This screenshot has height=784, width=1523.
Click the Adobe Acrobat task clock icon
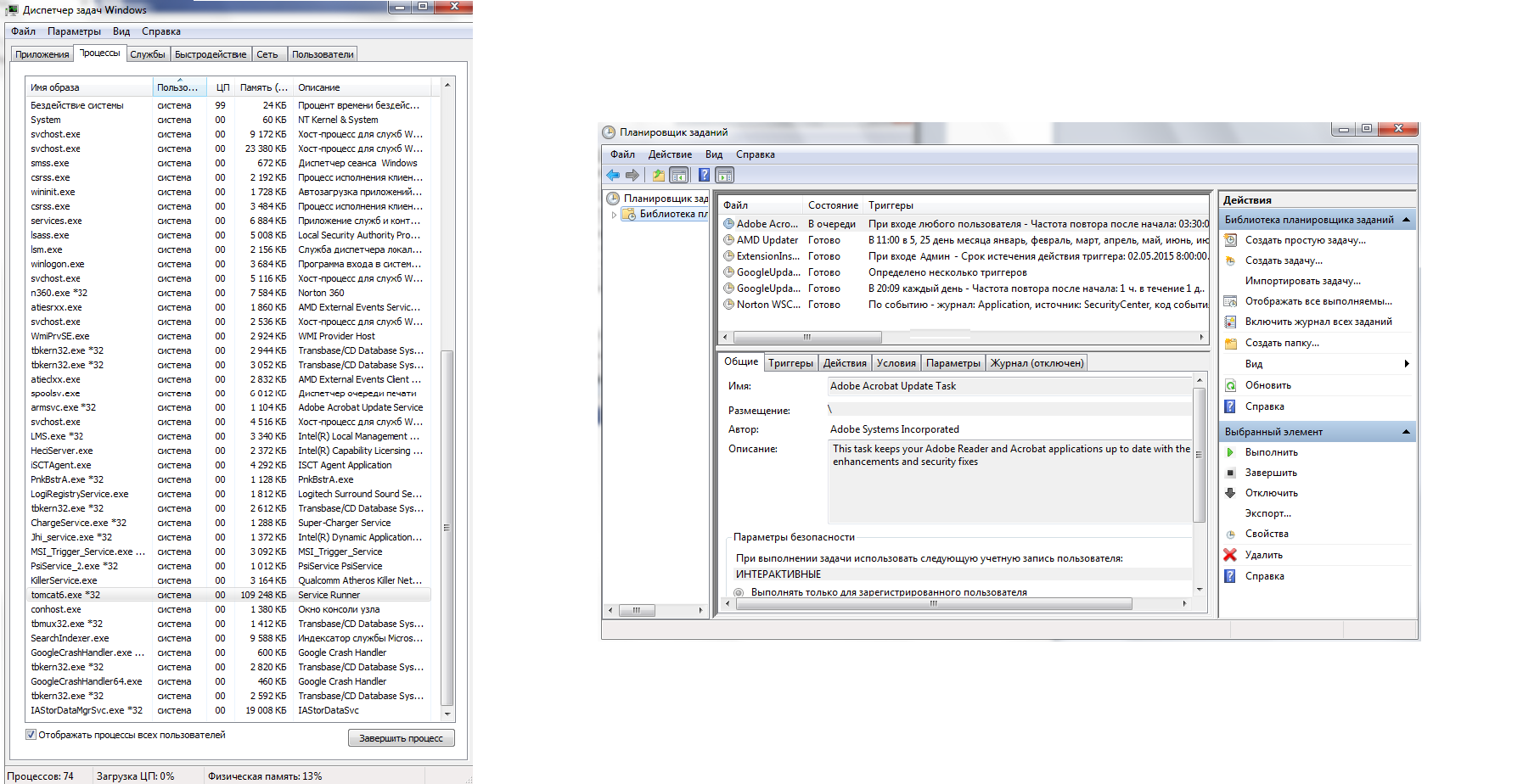728,224
